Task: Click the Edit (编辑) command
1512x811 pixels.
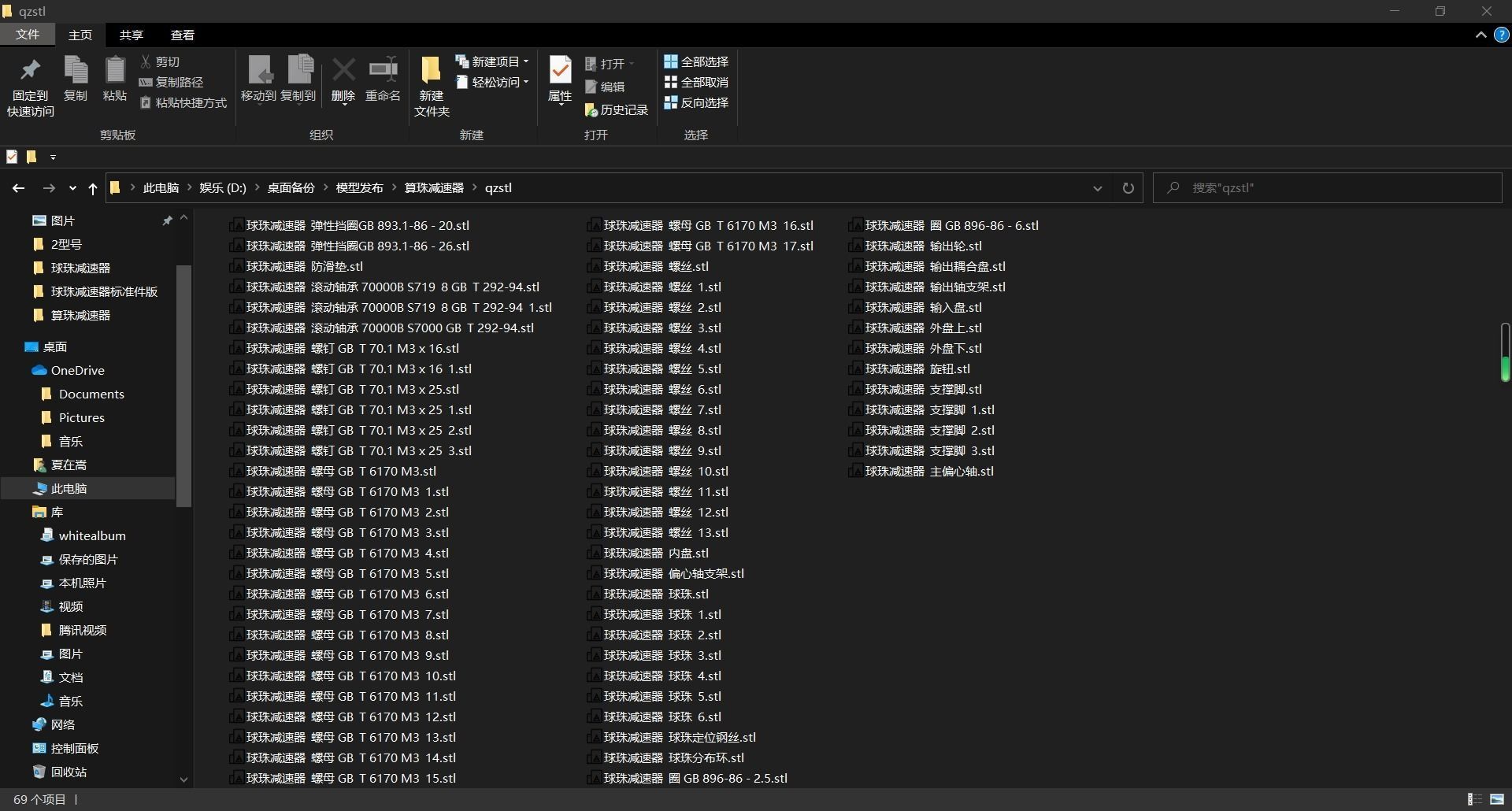Action: tap(605, 87)
